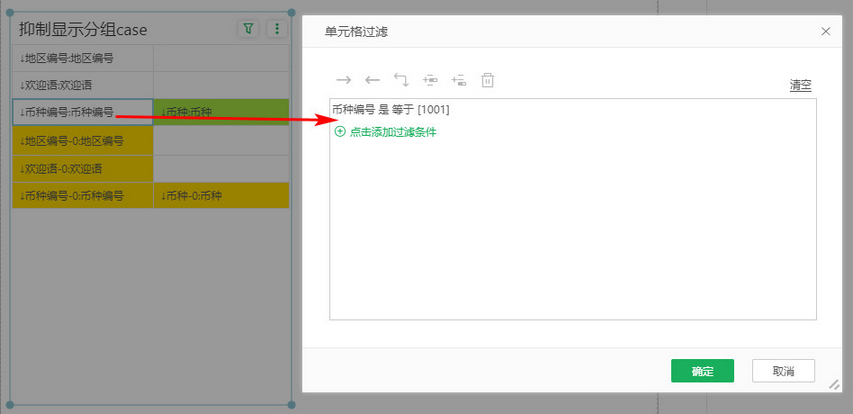Click the right-arrow indent icon in the filter toolbar
This screenshot has width=853, height=414.
[x=343, y=81]
